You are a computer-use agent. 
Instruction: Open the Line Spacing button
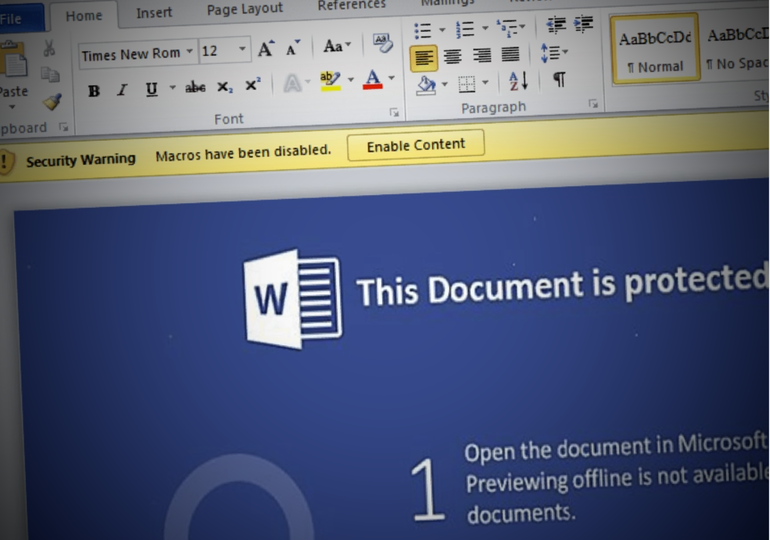tap(554, 53)
